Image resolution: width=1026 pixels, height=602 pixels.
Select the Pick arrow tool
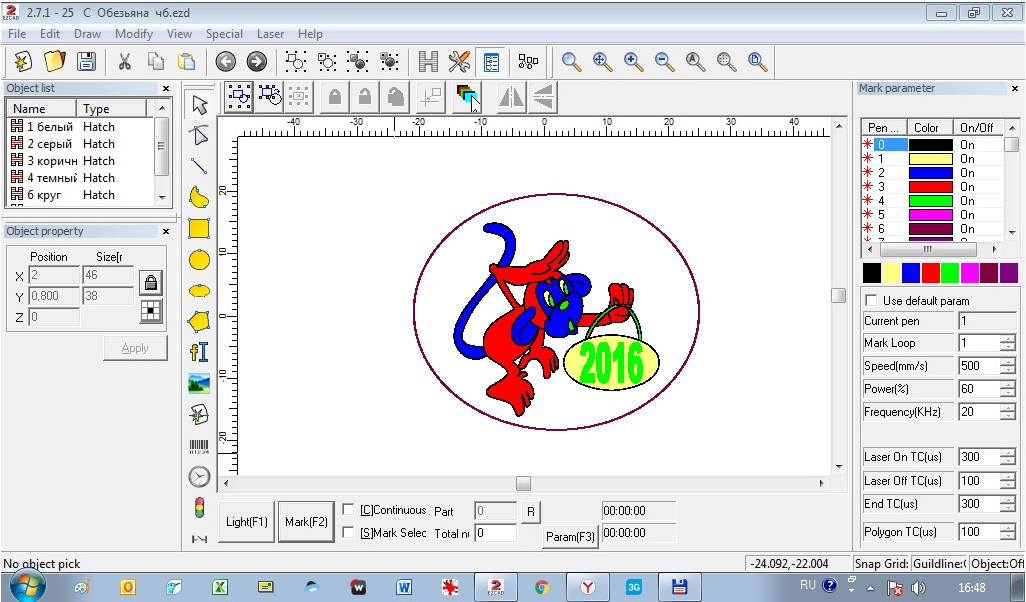pos(199,105)
